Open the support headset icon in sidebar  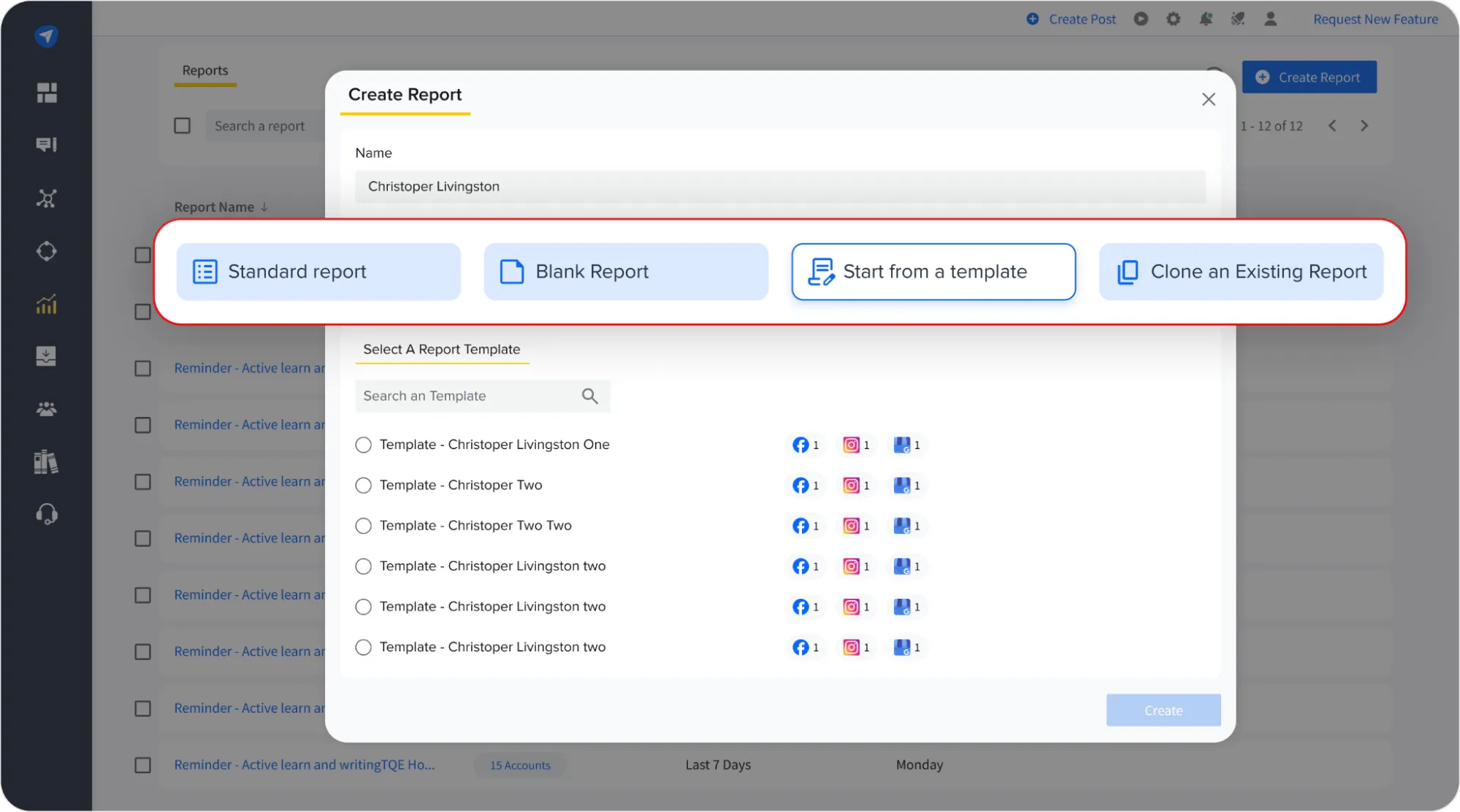47,514
